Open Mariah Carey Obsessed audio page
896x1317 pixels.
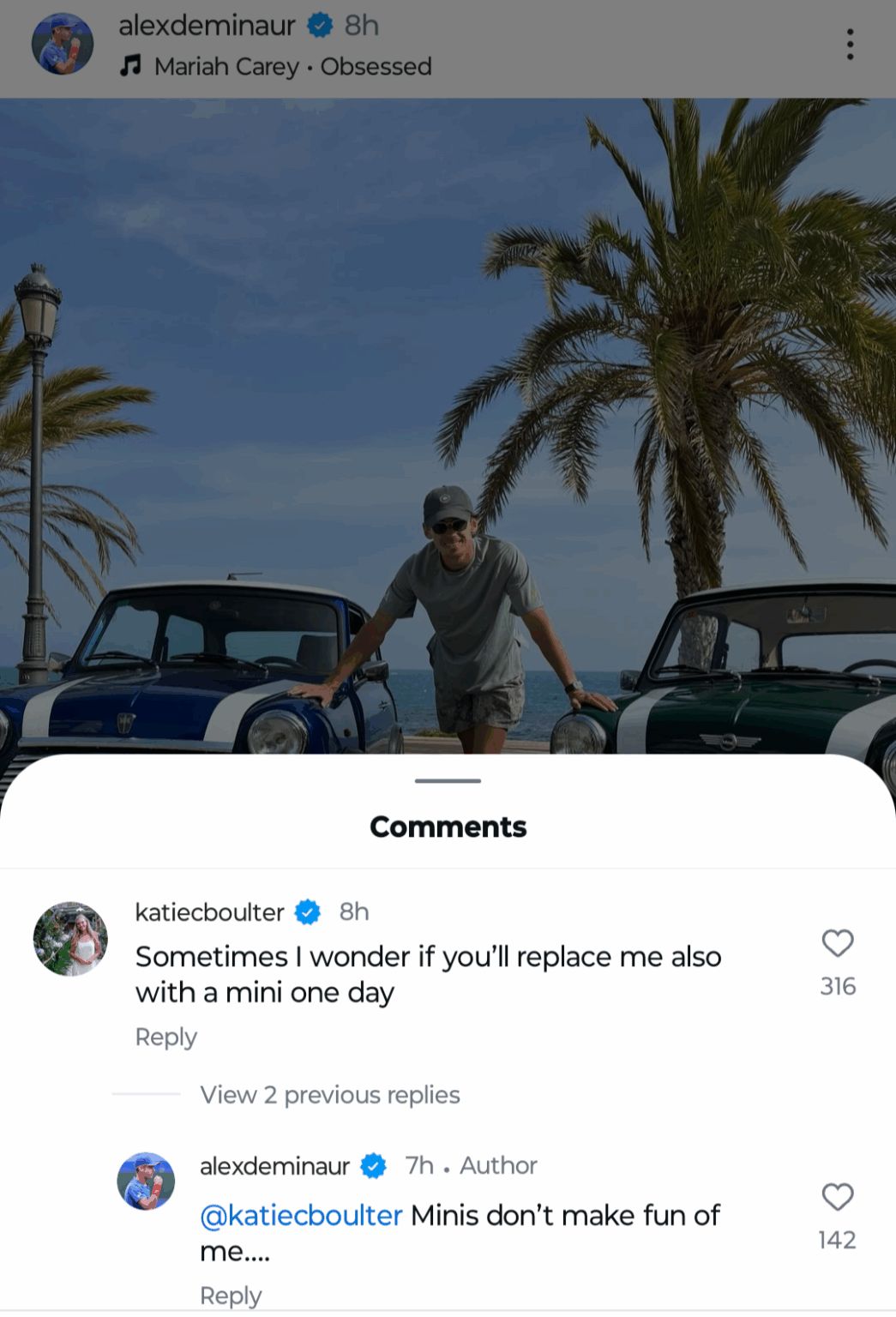[292, 66]
